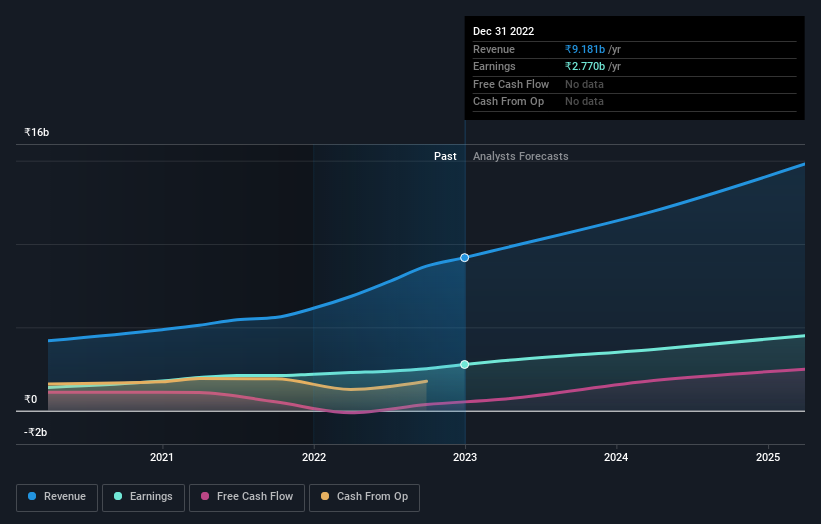Click the 2024 x-axis label
Viewport: 821px width, 524px height.
[x=616, y=457]
